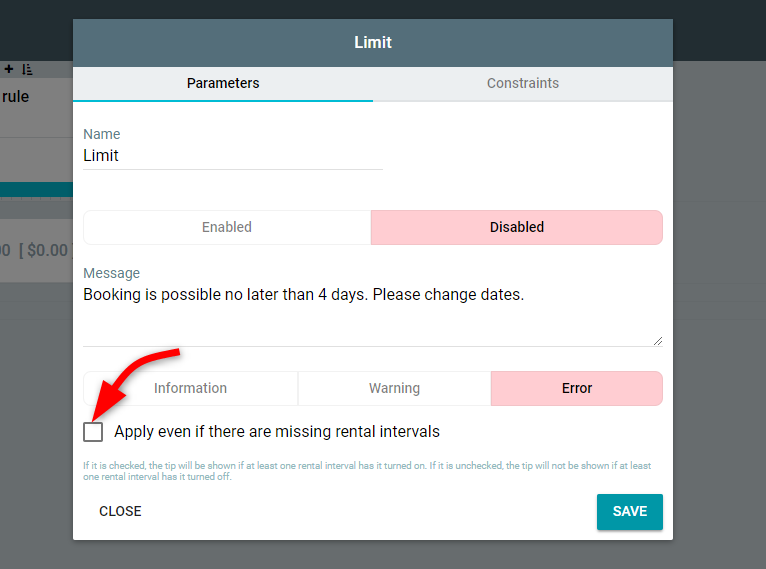Set the rule state to Enabled

click(227, 227)
